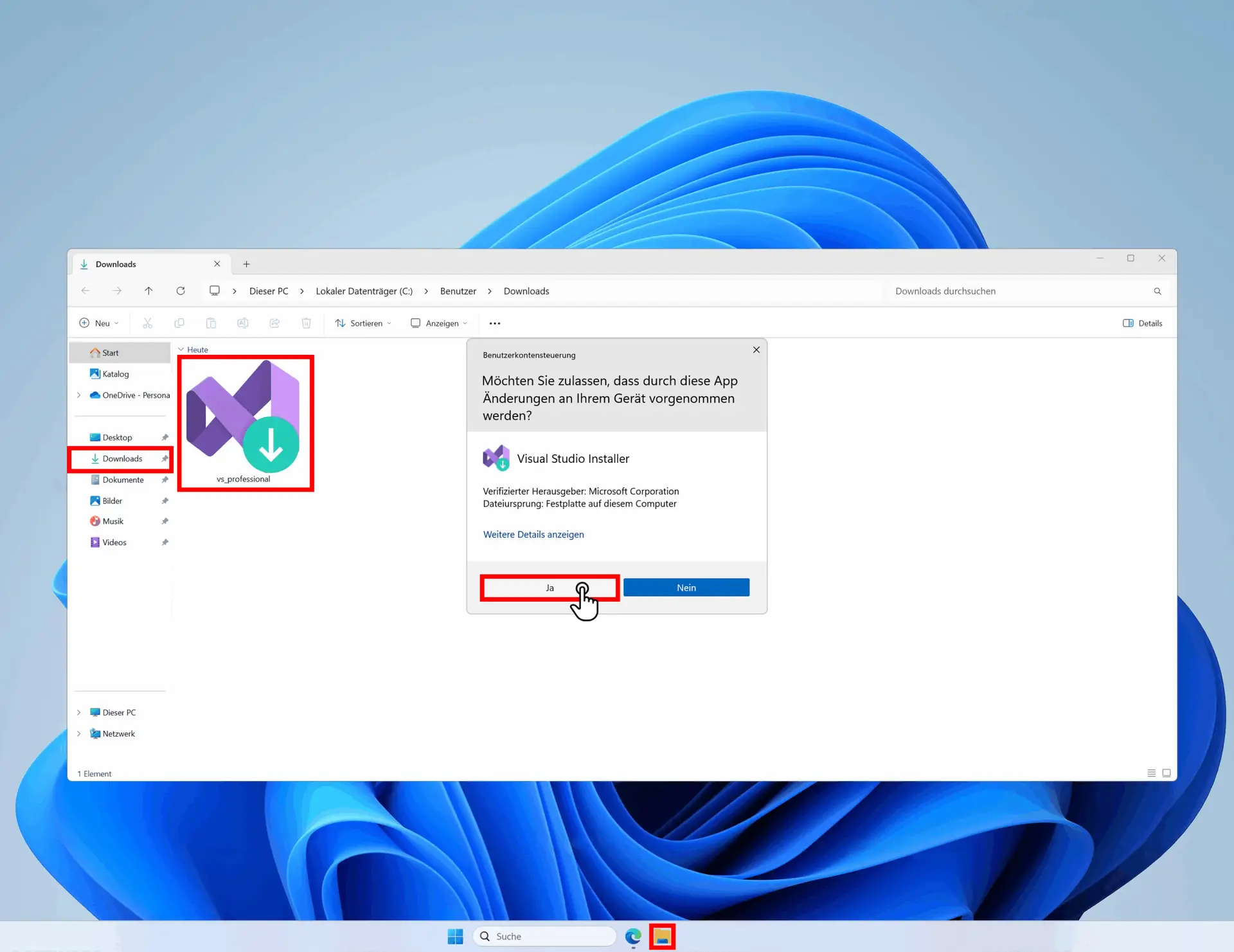1234x952 pixels.
Task: Select Start in the navigation pane
Action: 121,353
